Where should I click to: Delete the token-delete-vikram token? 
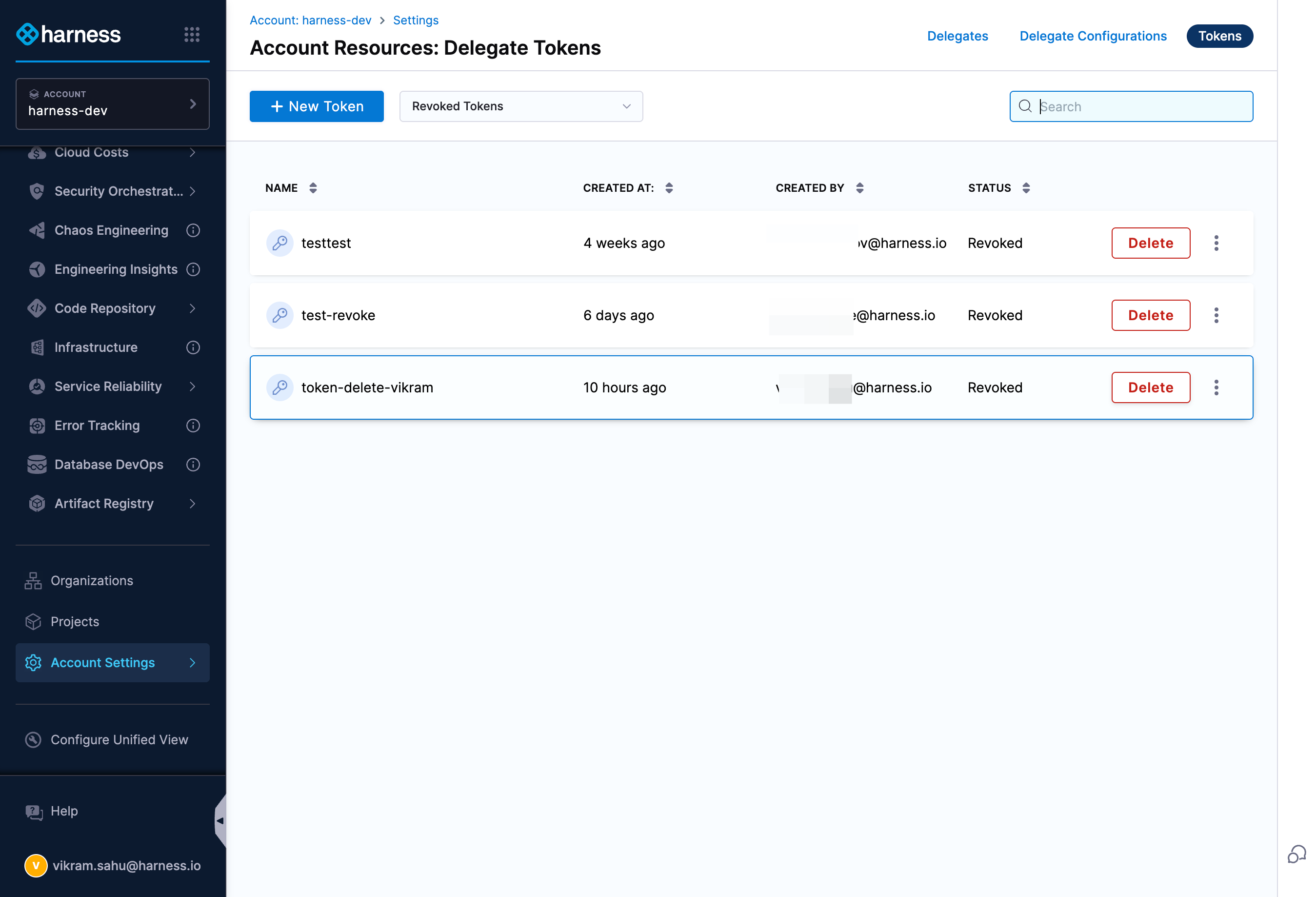coord(1151,387)
